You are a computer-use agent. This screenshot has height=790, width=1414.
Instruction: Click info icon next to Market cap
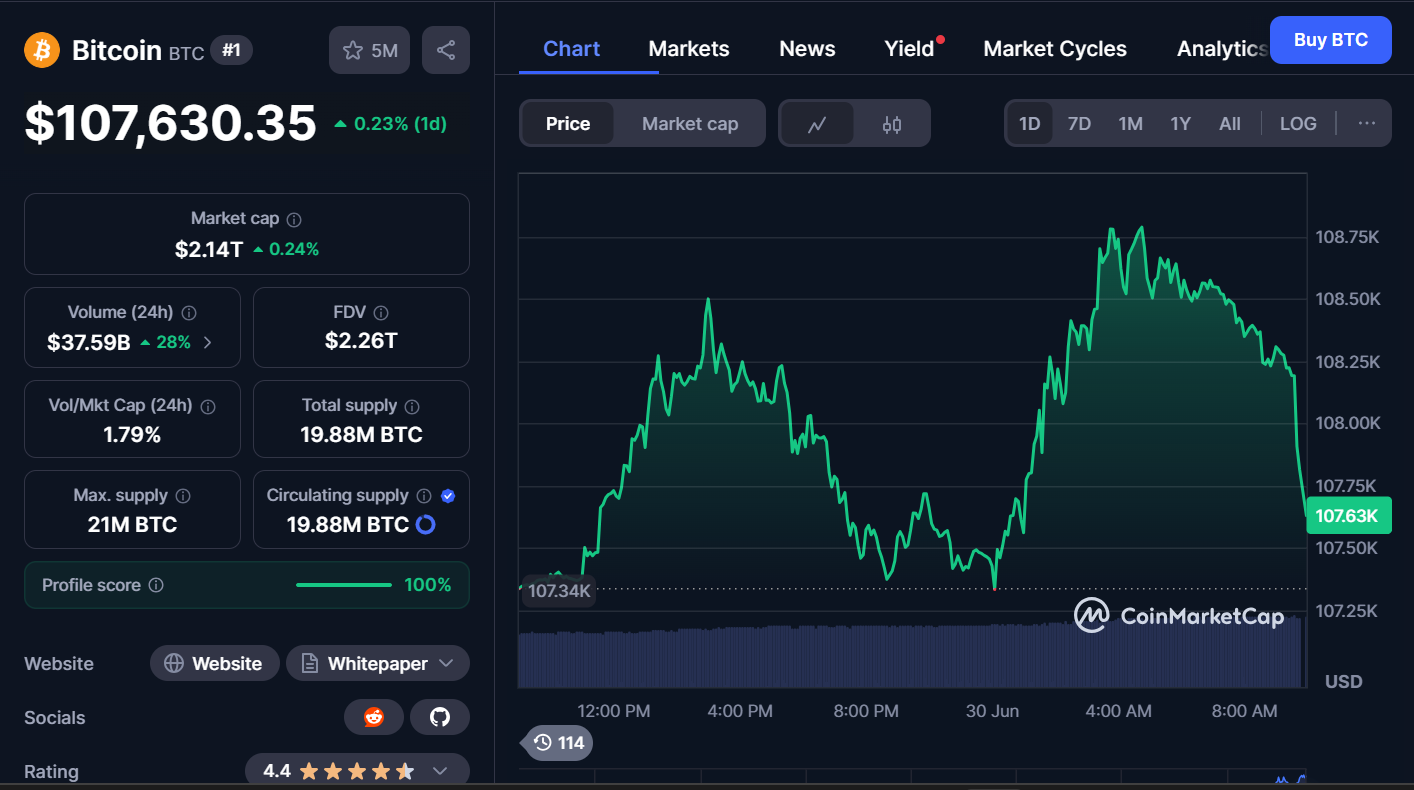tap(294, 219)
